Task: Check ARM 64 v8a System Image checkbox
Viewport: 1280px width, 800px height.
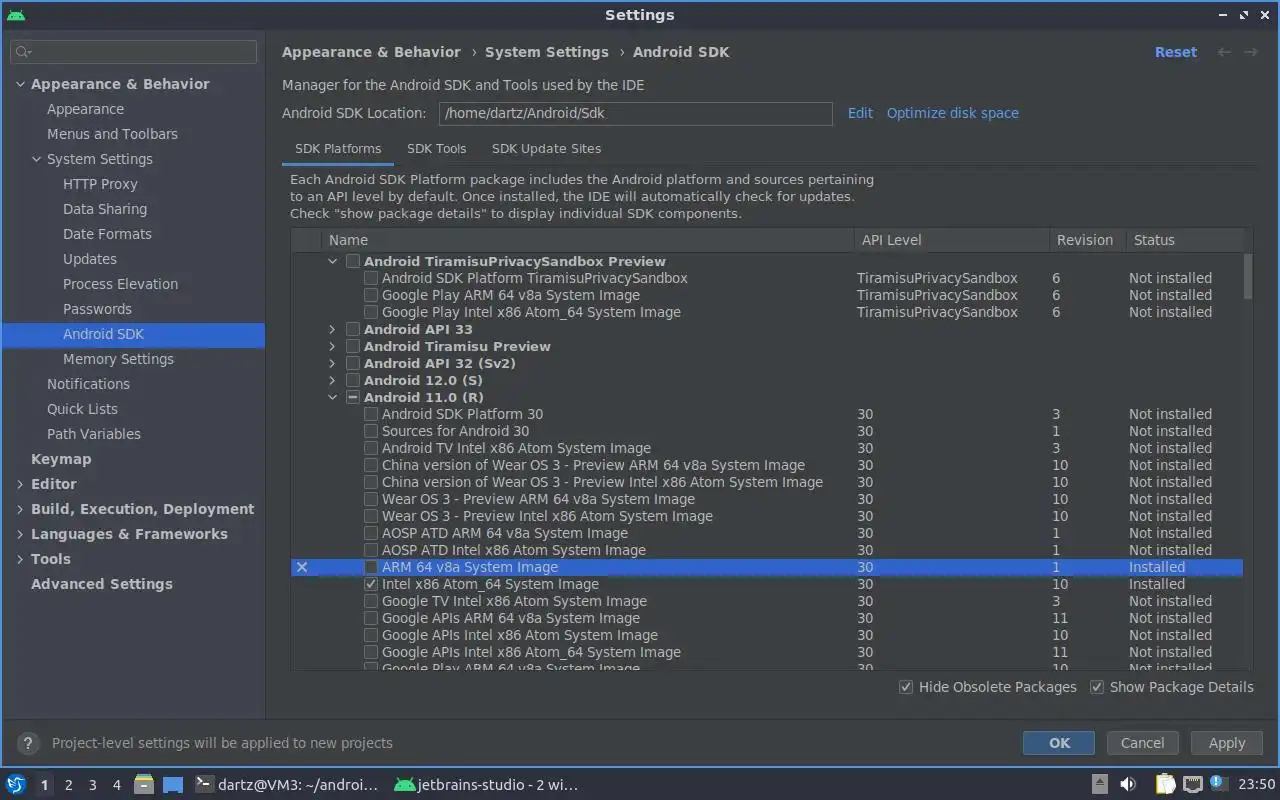Action: tap(371, 567)
